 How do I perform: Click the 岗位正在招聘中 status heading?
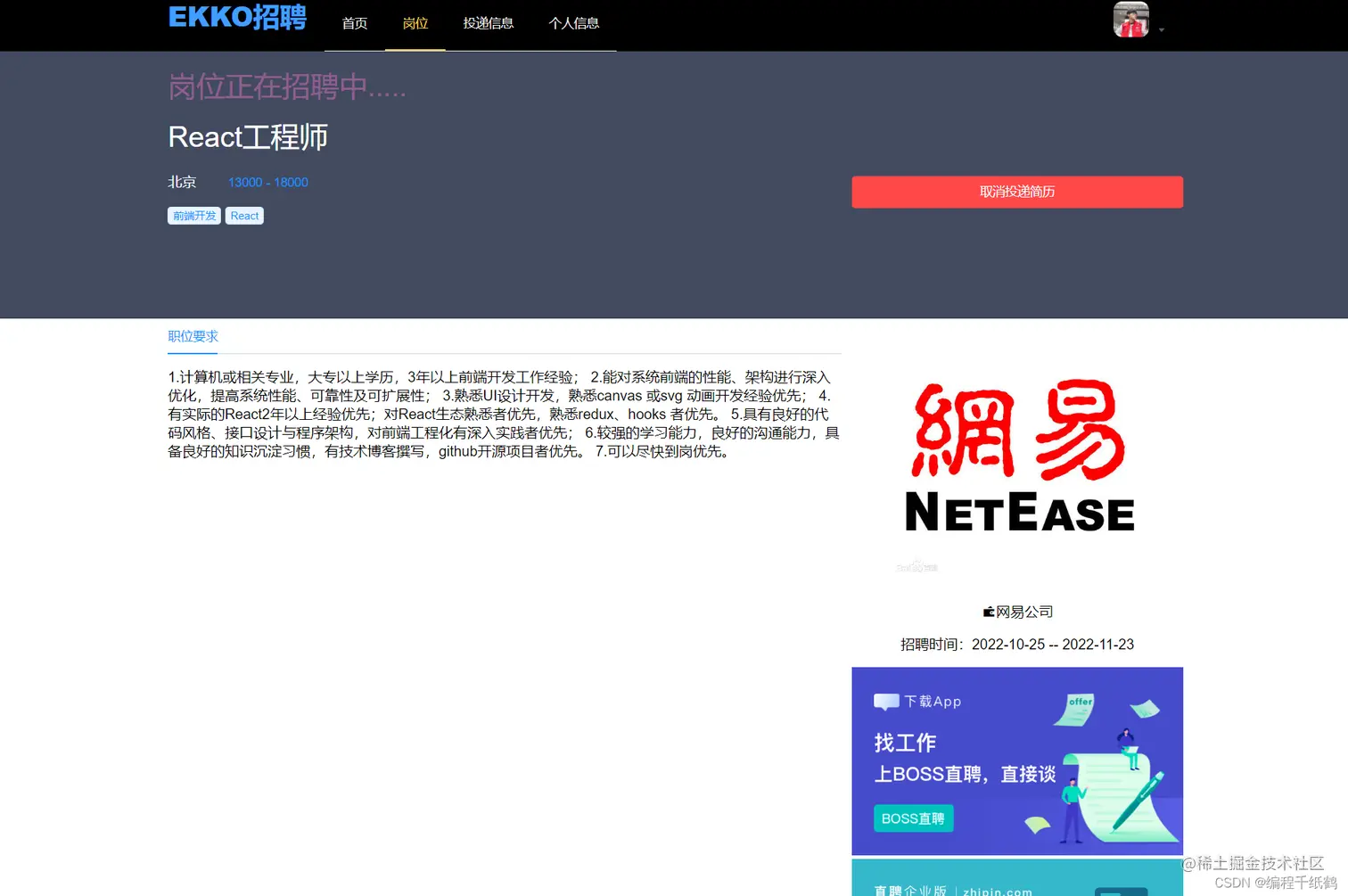[287, 86]
